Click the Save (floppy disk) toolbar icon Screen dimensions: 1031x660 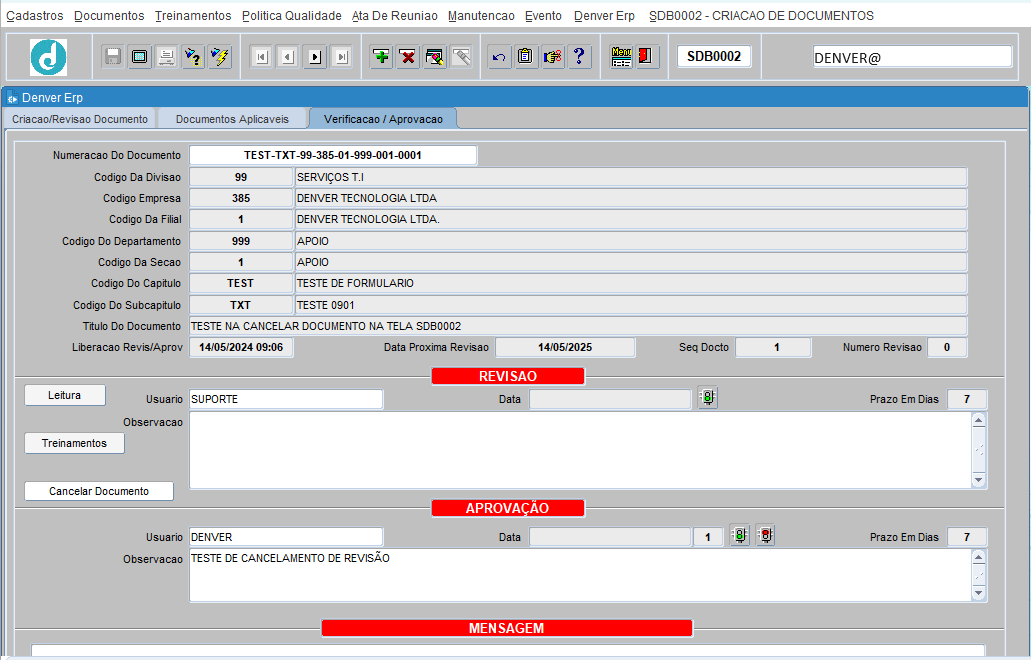coord(112,57)
